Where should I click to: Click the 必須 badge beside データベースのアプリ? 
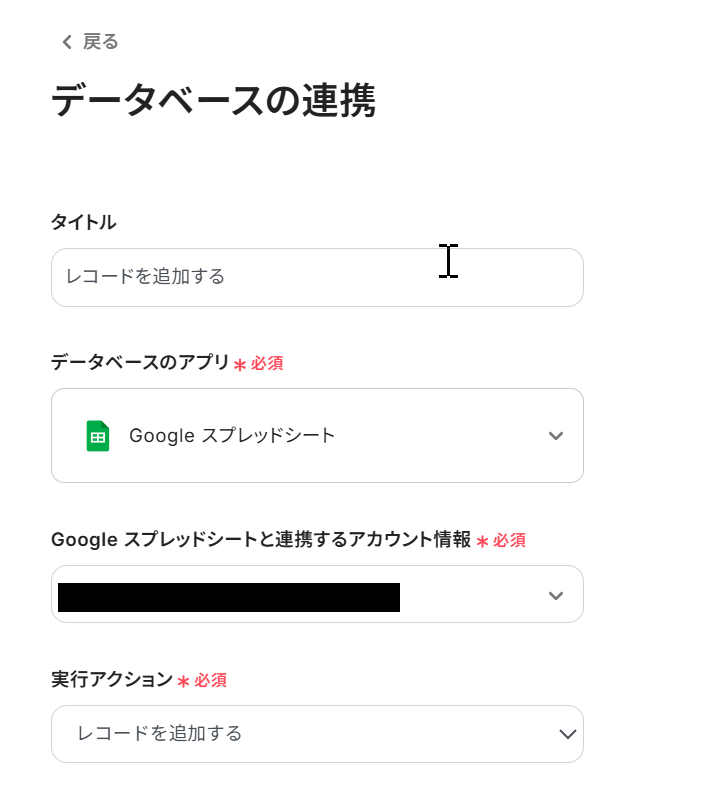tap(267, 364)
